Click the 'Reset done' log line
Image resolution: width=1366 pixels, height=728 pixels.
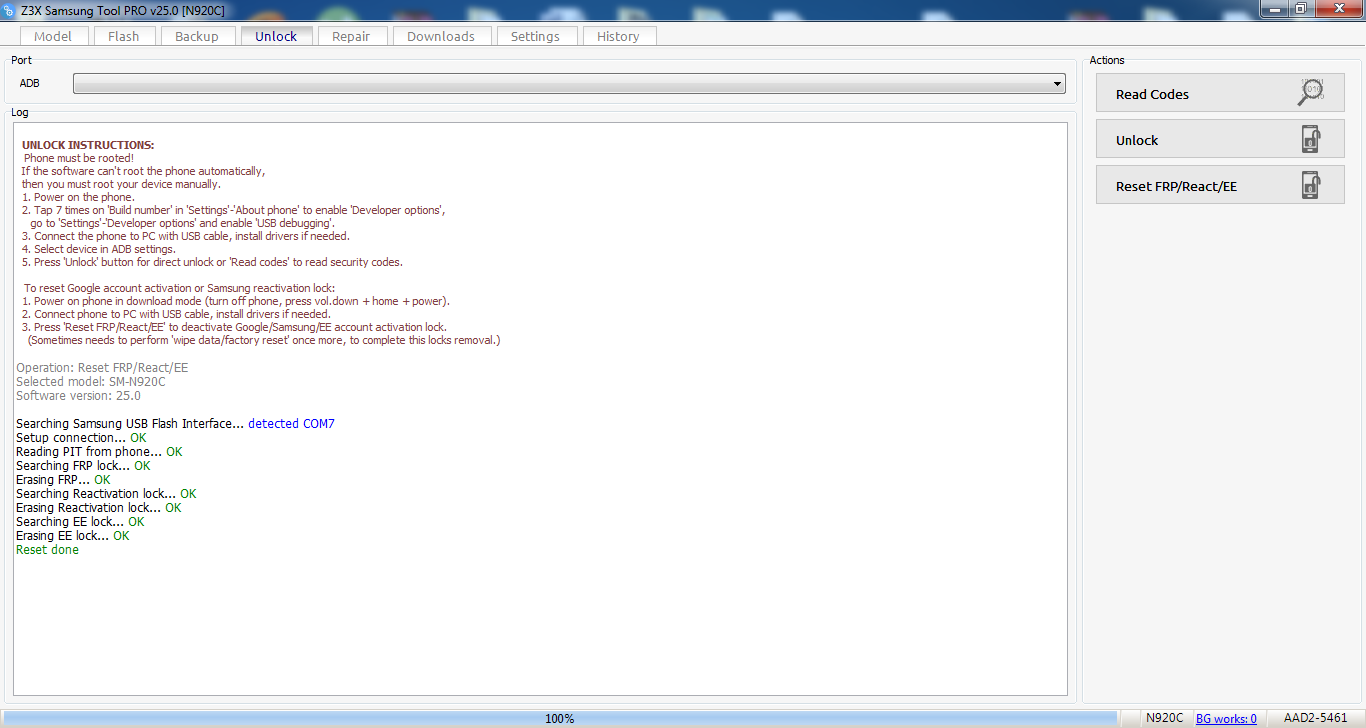coord(47,550)
